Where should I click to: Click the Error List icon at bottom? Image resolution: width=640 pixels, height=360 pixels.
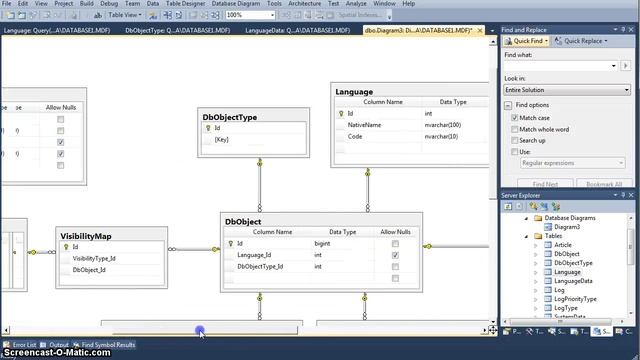[6, 345]
